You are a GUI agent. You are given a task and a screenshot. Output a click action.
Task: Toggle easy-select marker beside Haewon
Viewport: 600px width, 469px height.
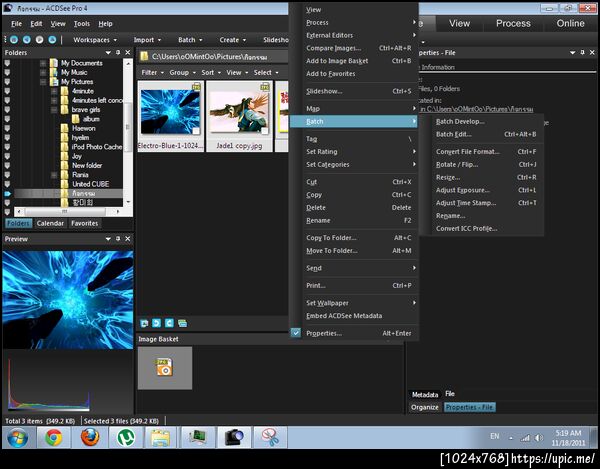pos(7,128)
